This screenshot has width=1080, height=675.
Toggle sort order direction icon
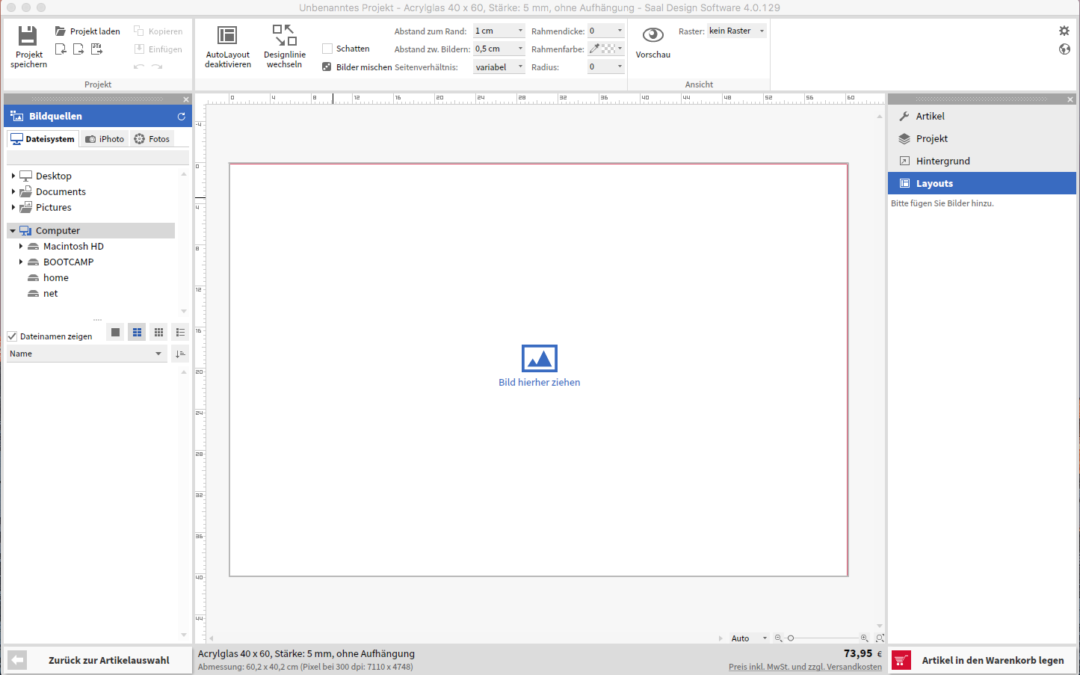tap(180, 354)
